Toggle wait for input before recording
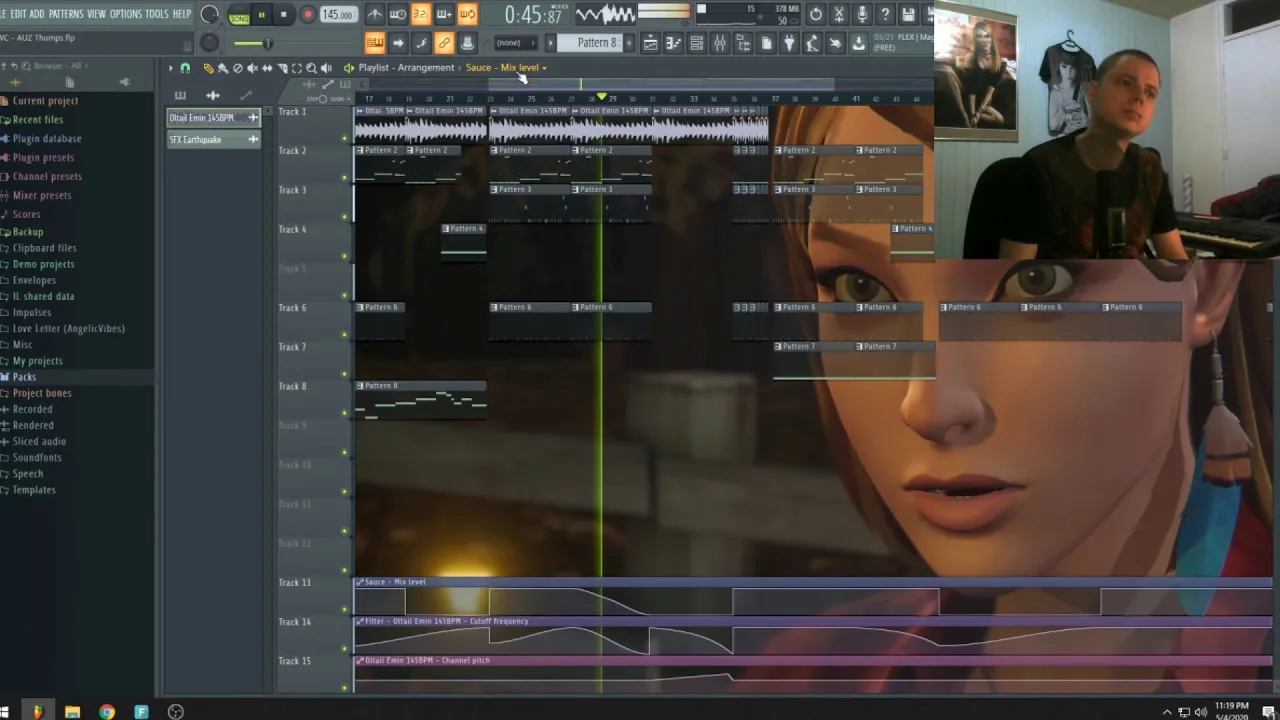The image size is (1280, 720). [x=398, y=14]
